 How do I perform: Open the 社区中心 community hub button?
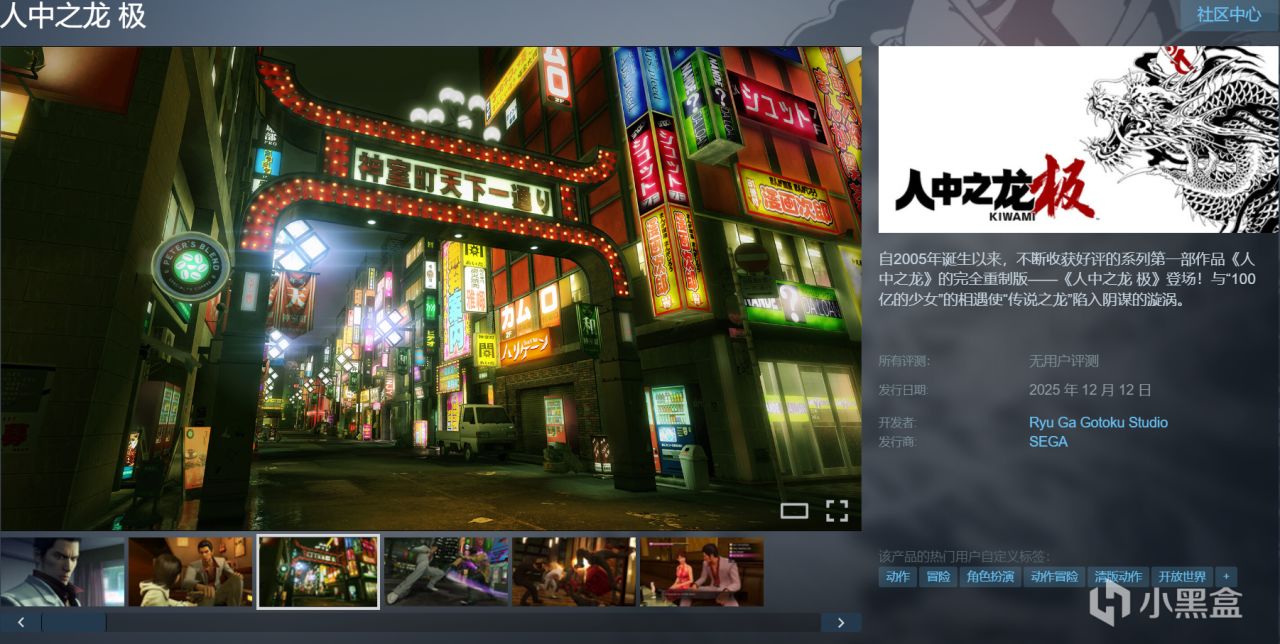coord(1229,14)
